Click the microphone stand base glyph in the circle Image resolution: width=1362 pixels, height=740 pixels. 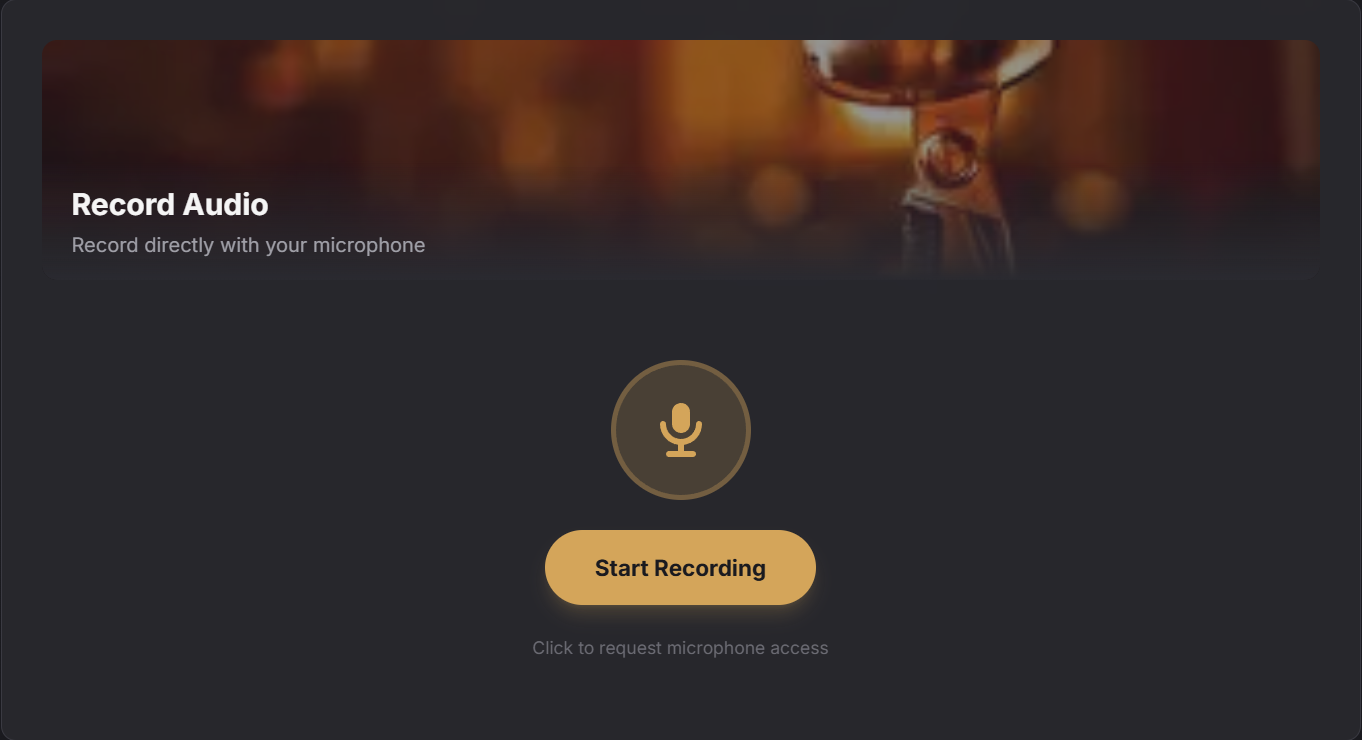pyautogui.click(x=681, y=453)
